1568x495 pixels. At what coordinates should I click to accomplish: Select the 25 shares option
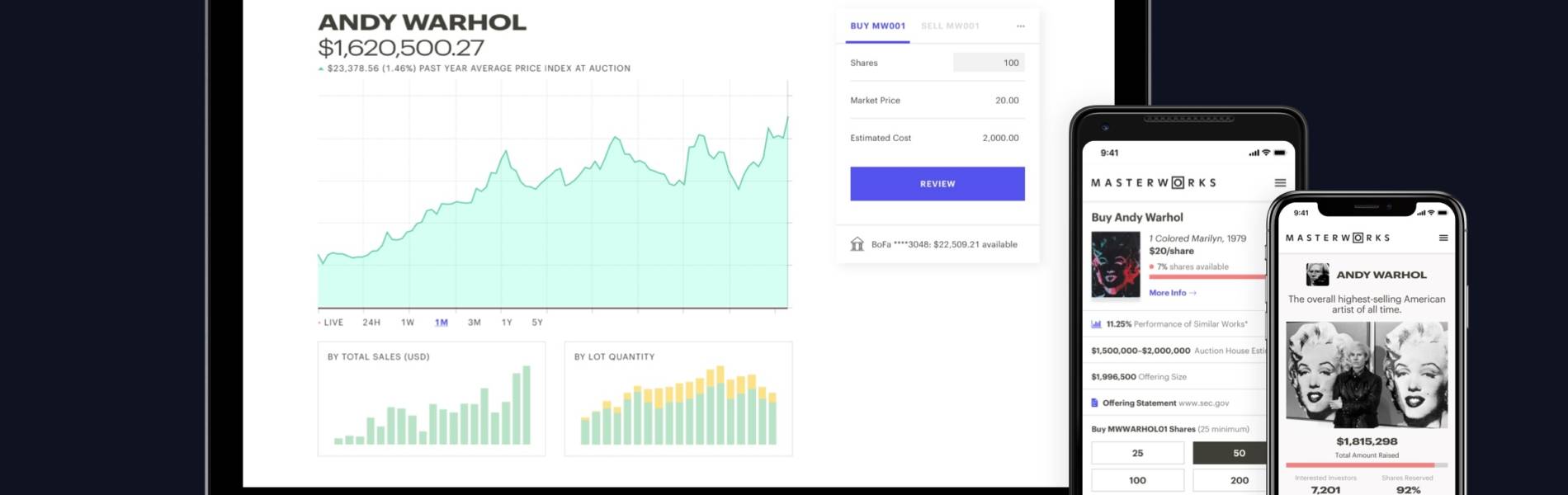point(1137,453)
